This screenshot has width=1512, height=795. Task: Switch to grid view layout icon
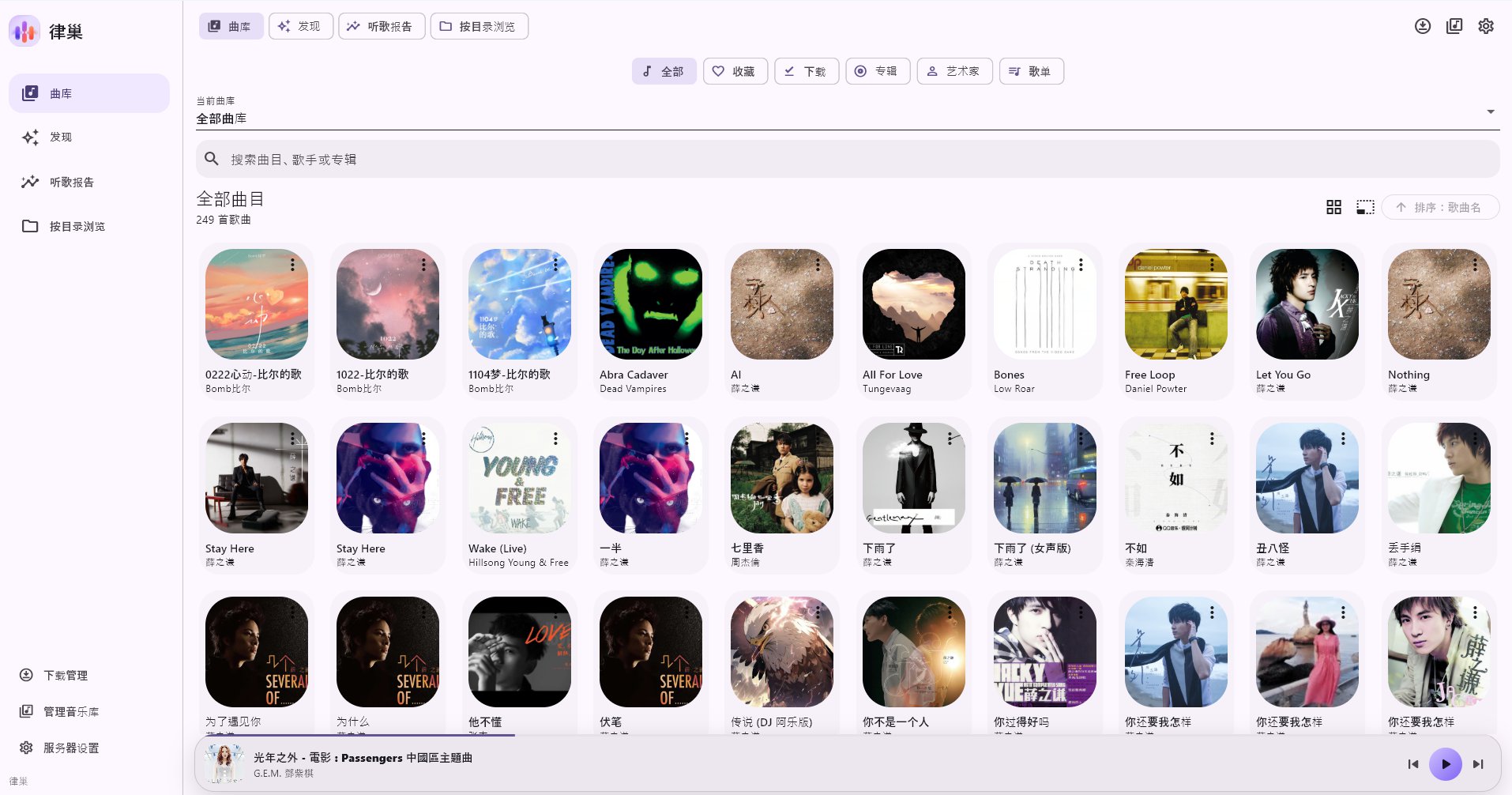(1333, 207)
